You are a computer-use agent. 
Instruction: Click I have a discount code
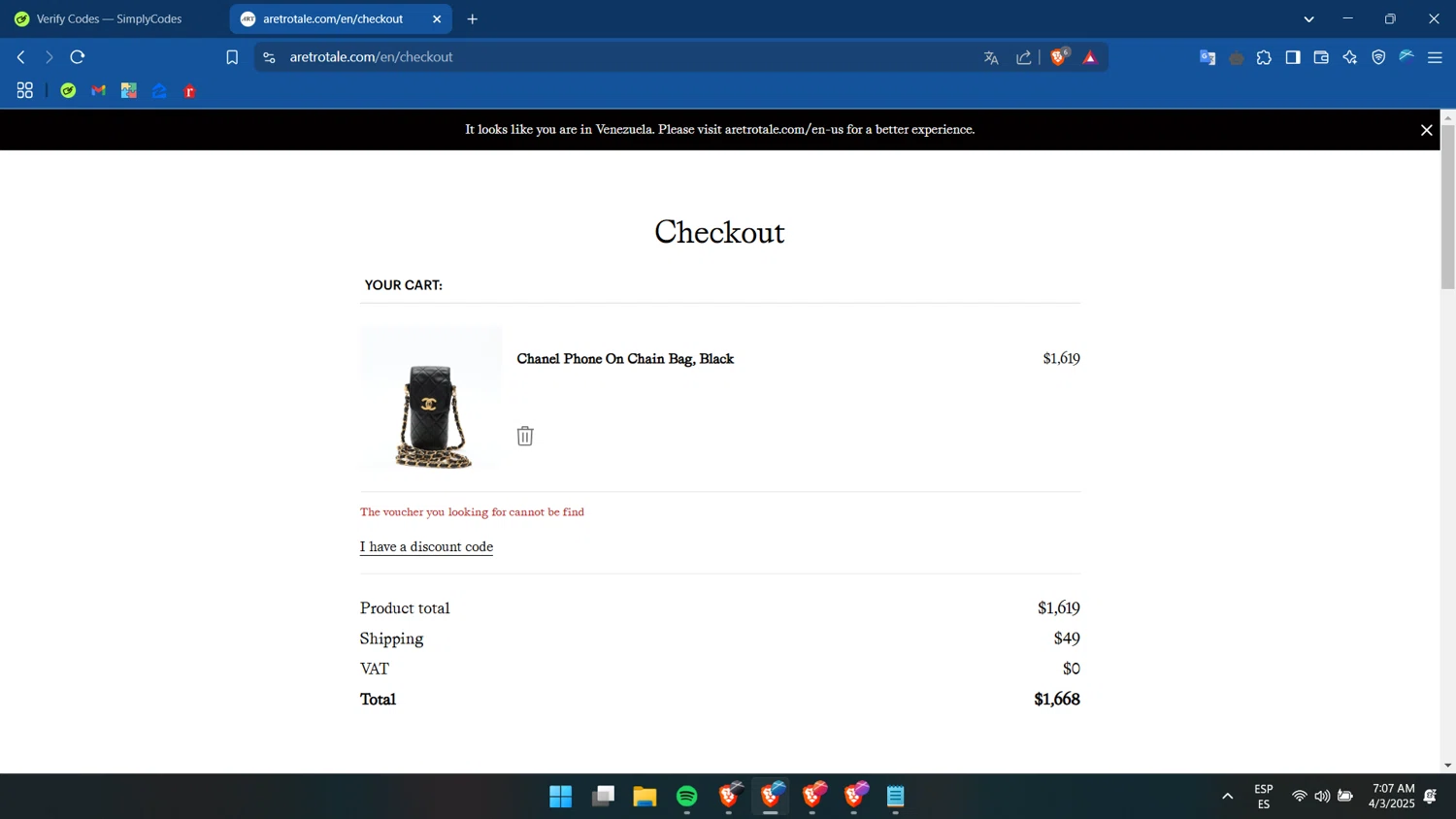(426, 547)
